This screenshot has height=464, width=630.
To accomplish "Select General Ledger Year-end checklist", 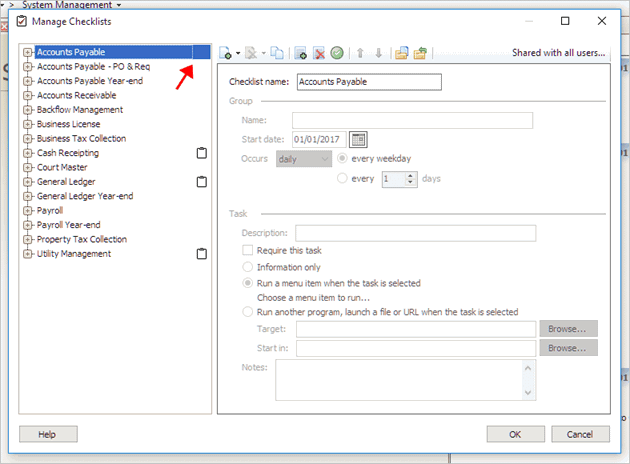I will (x=85, y=196).
